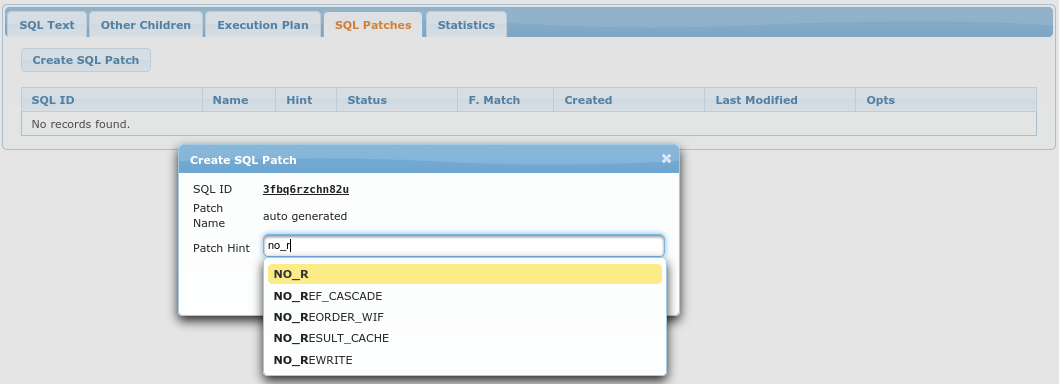Select the NO_R suggestion
The height and width of the screenshot is (384, 1059).
[465, 274]
